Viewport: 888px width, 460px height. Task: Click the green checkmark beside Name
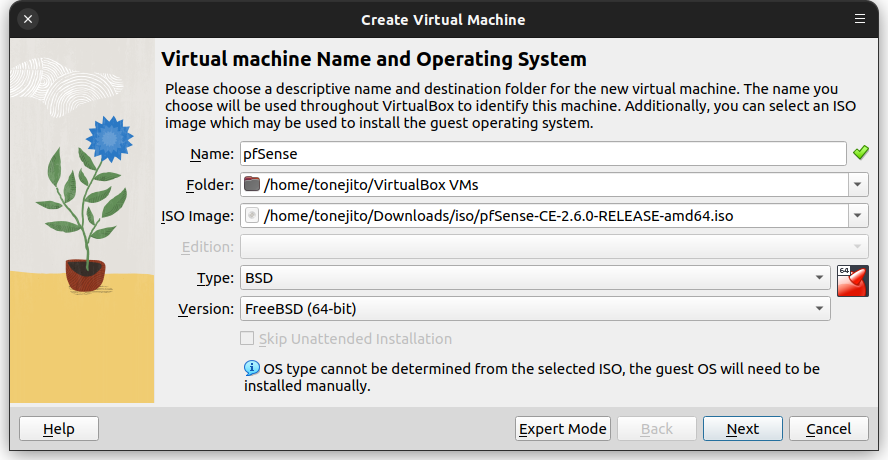point(861,152)
